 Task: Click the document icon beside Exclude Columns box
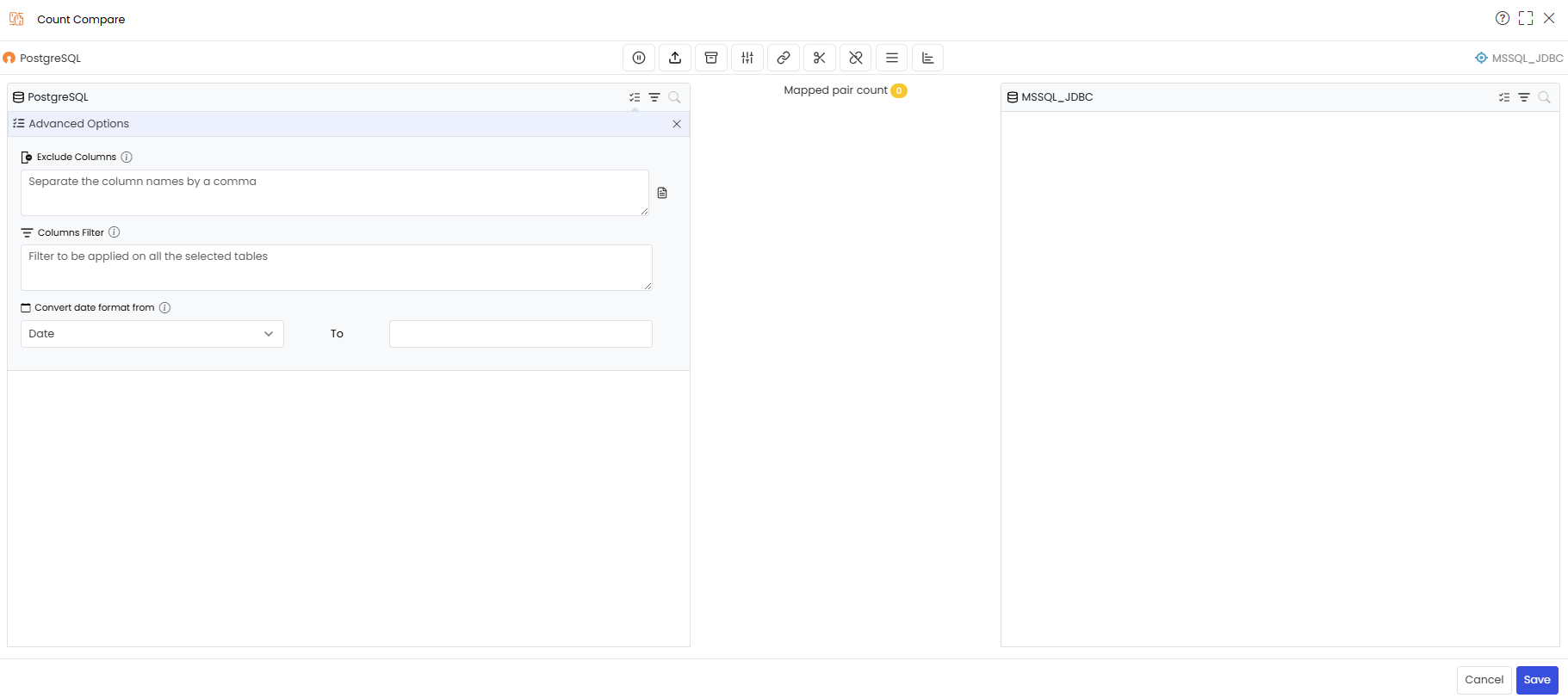662,193
